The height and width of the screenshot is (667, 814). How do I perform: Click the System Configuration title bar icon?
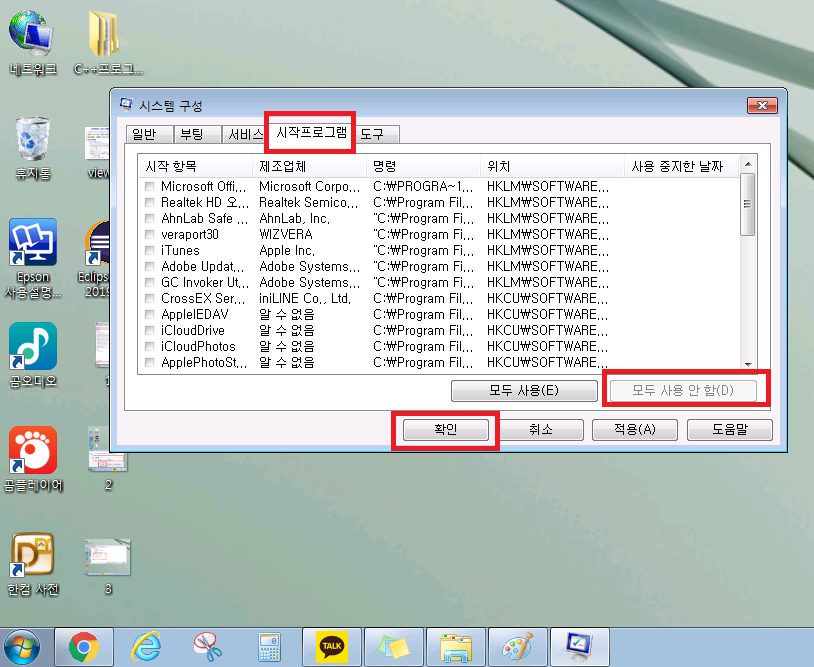(126, 105)
